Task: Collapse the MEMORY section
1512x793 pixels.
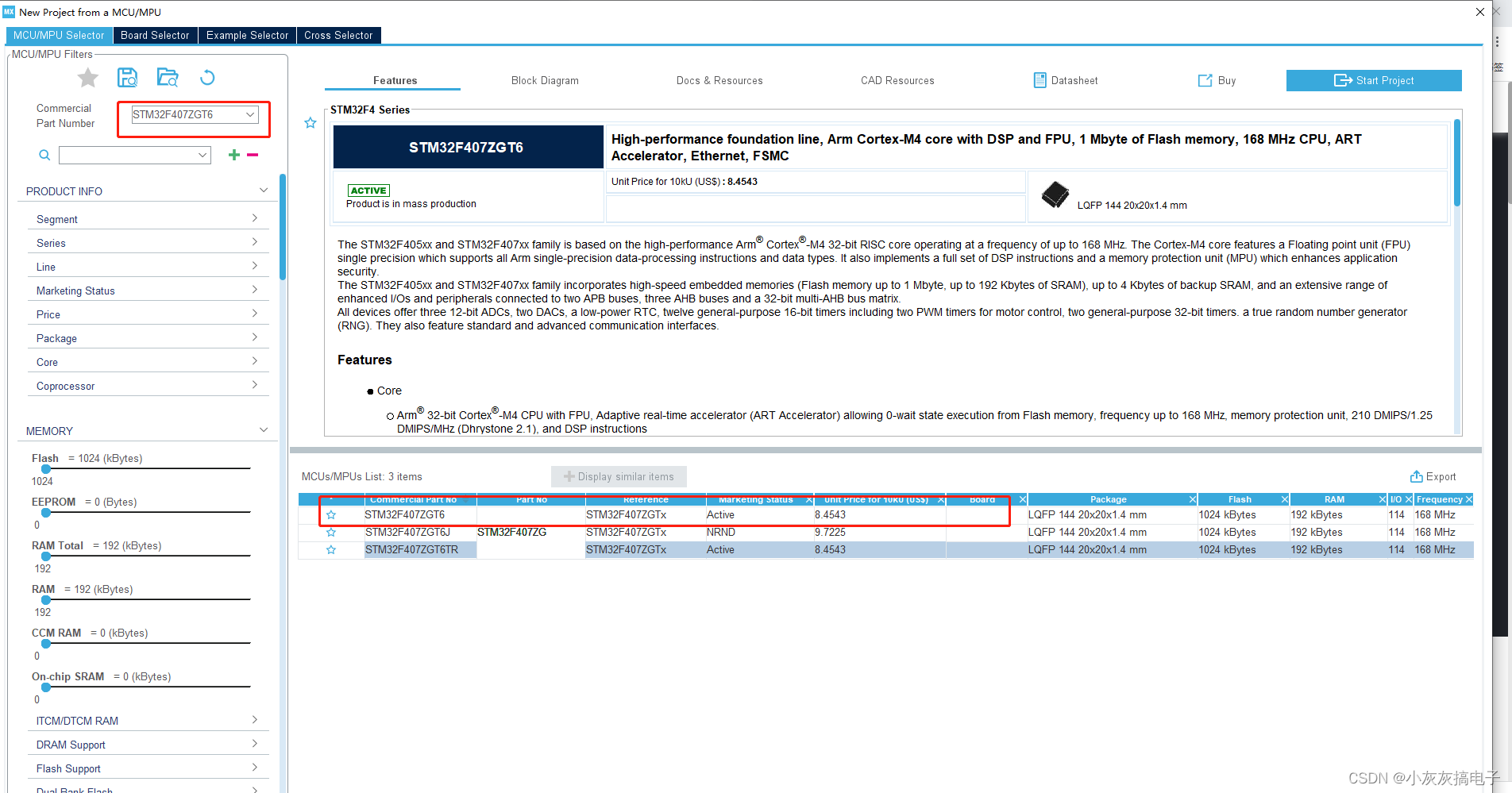Action: [x=264, y=430]
